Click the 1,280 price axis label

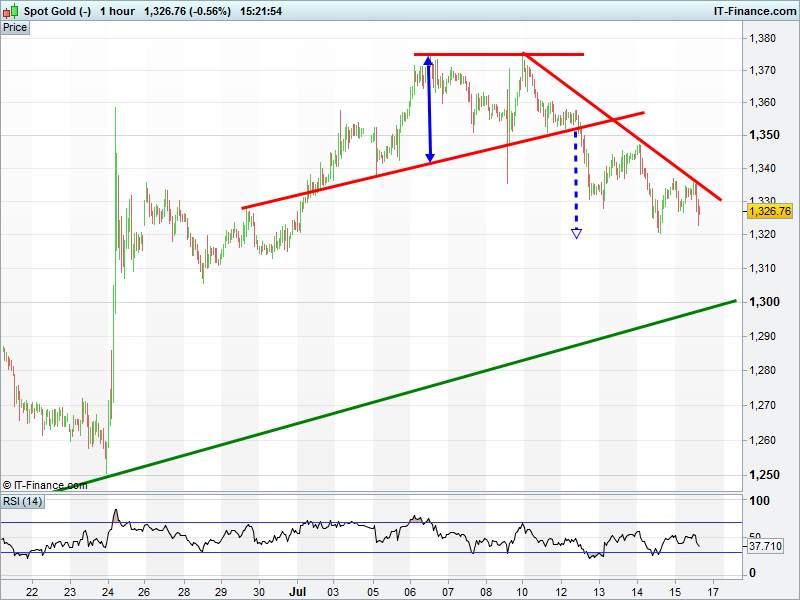pyautogui.click(x=762, y=370)
